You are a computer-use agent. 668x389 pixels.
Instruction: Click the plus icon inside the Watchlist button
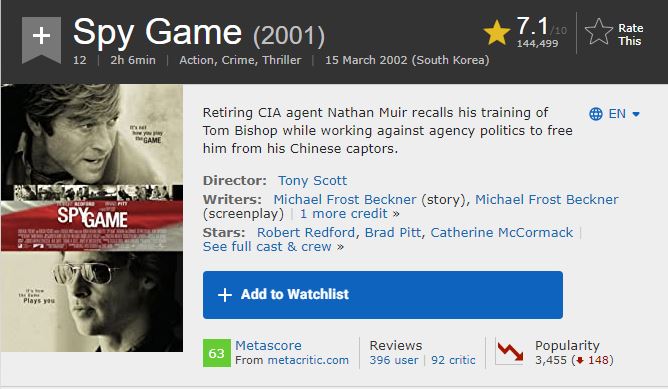pyautogui.click(x=225, y=295)
